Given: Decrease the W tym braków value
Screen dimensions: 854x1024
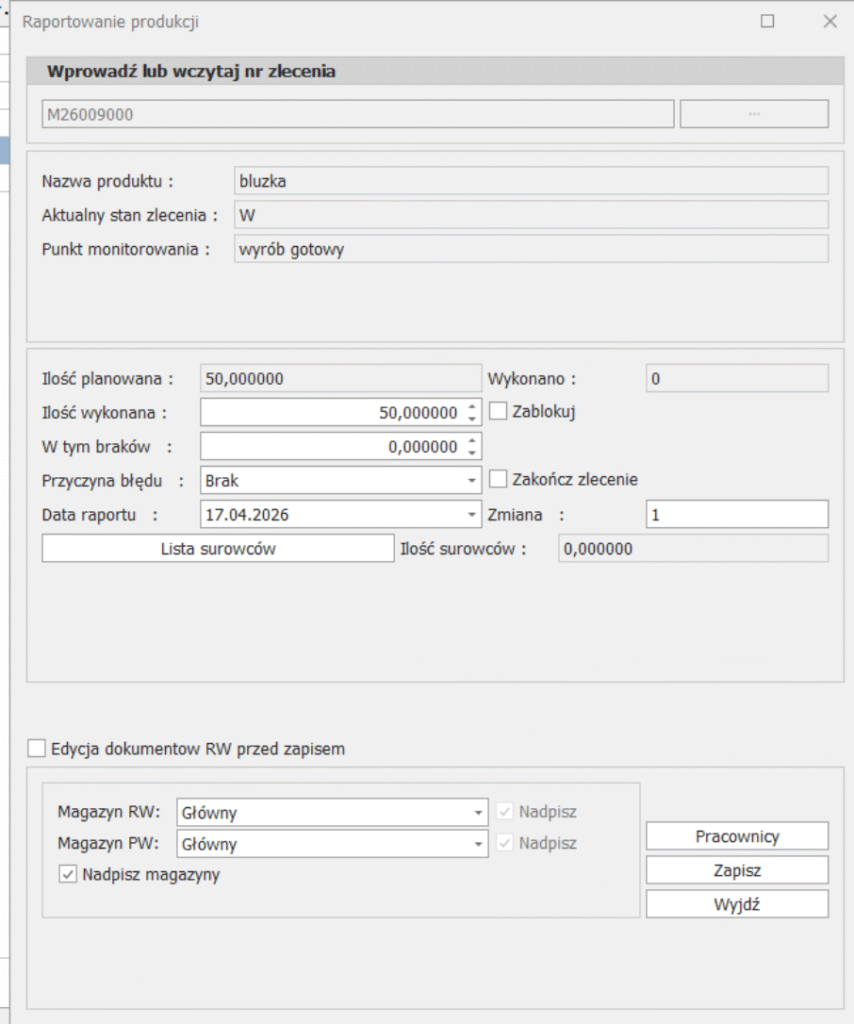Looking at the screenshot, I should click(473, 452).
